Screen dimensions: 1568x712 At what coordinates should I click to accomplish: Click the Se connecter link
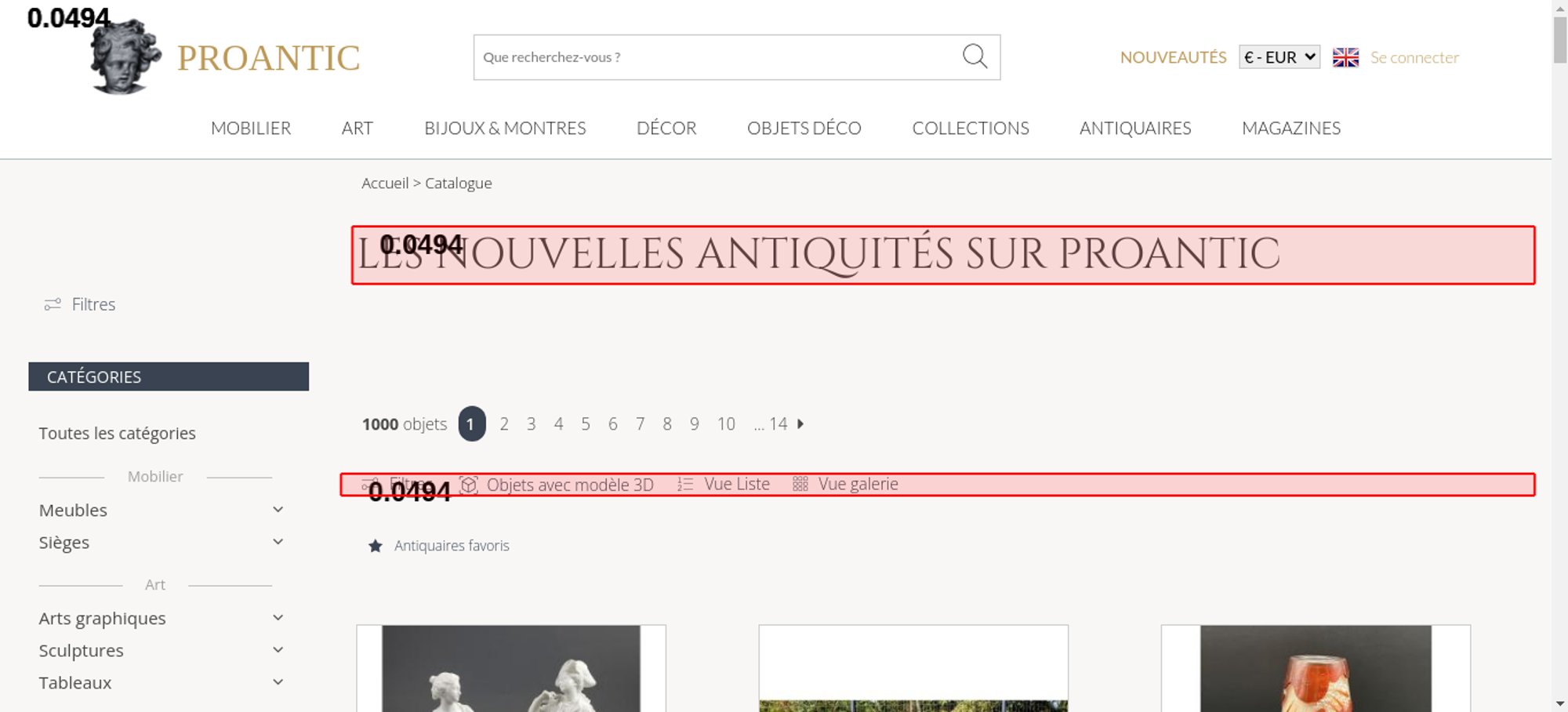[1414, 57]
